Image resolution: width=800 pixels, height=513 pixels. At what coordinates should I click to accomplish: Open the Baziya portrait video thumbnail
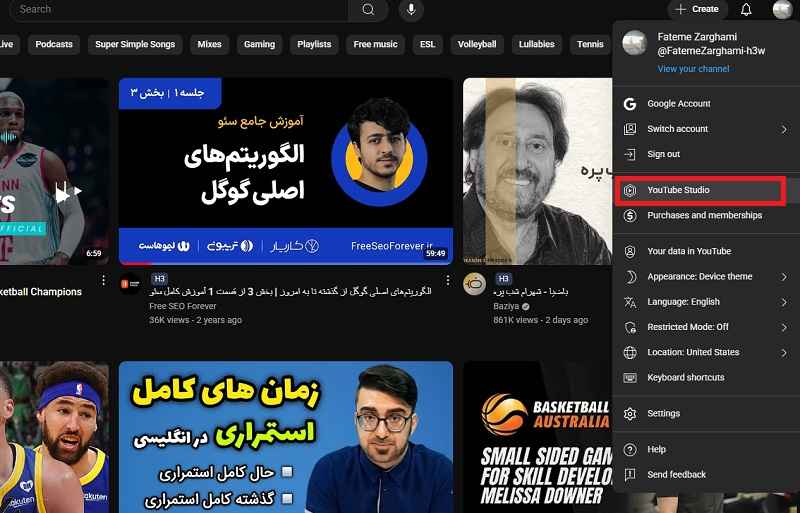pyautogui.click(x=537, y=171)
